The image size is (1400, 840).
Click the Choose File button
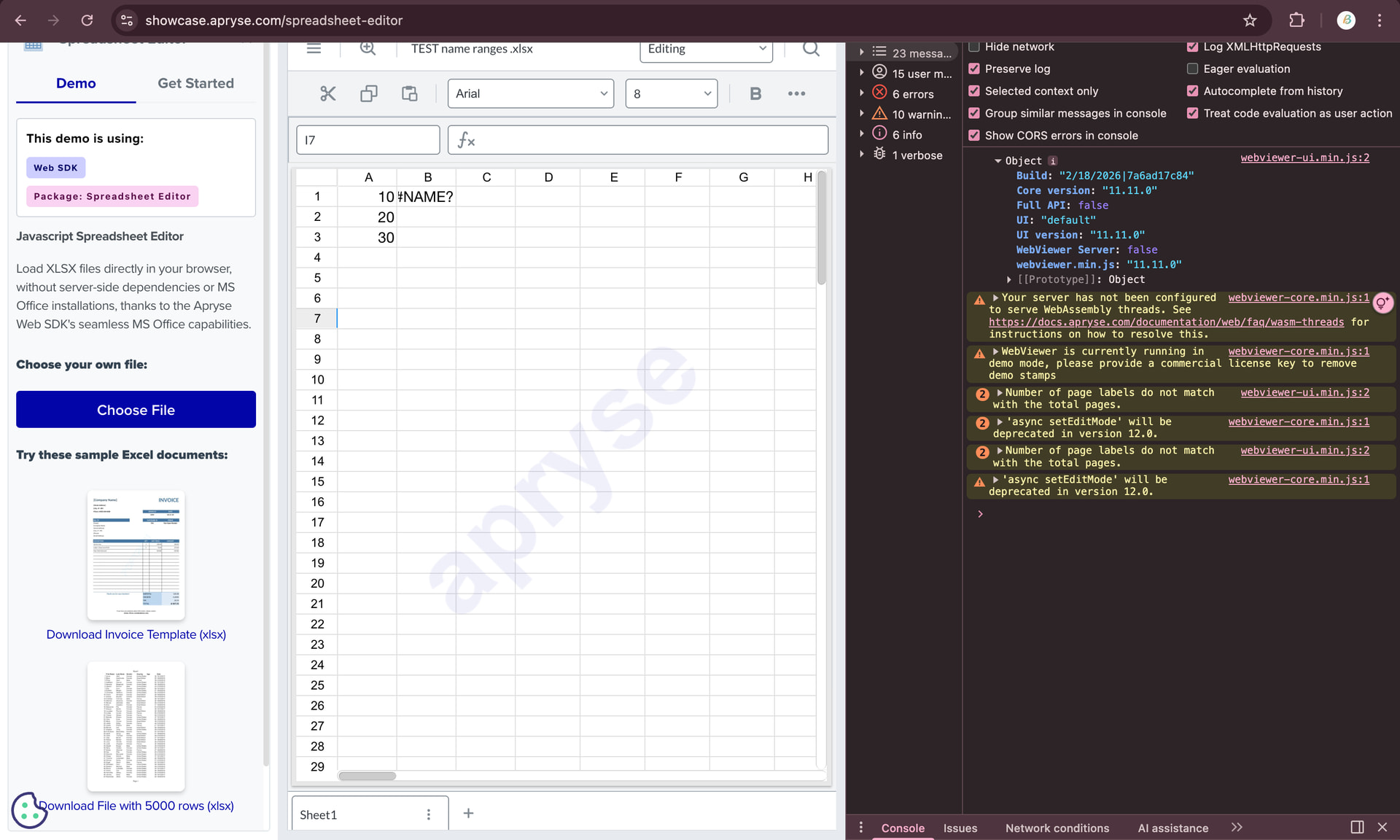tap(136, 410)
